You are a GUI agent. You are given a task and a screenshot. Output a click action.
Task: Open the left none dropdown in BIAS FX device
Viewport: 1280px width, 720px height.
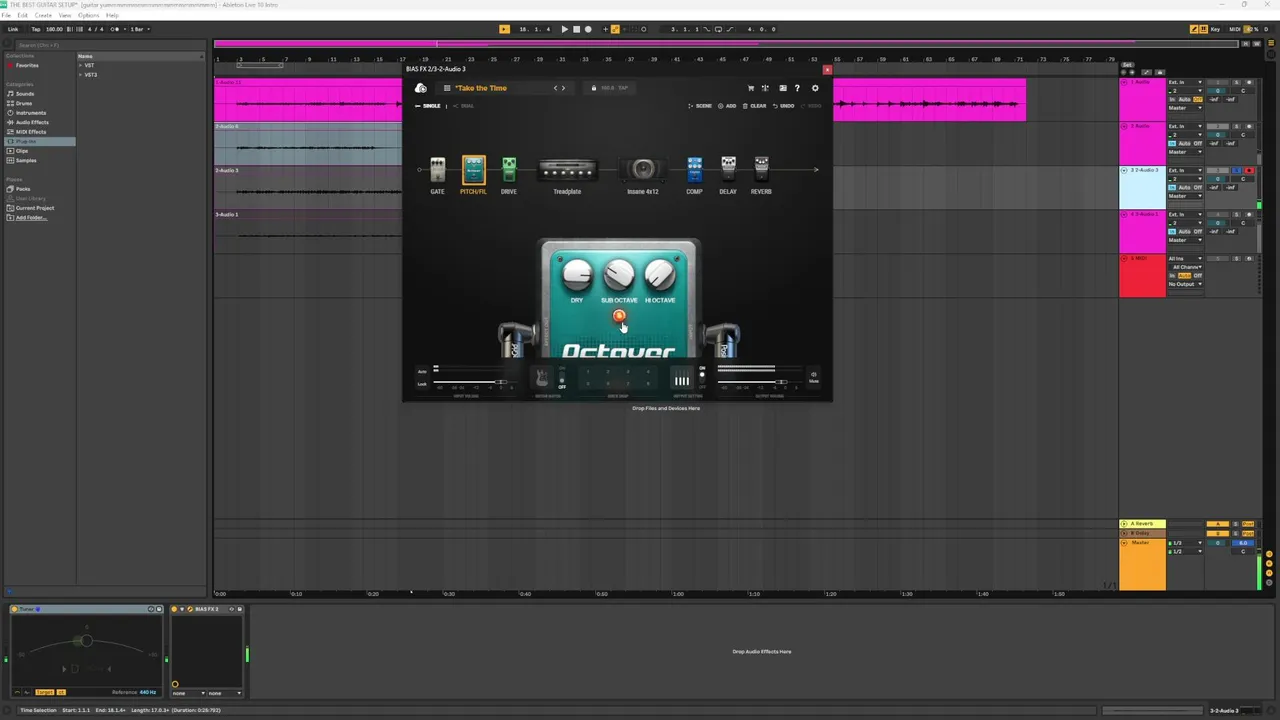coord(188,693)
